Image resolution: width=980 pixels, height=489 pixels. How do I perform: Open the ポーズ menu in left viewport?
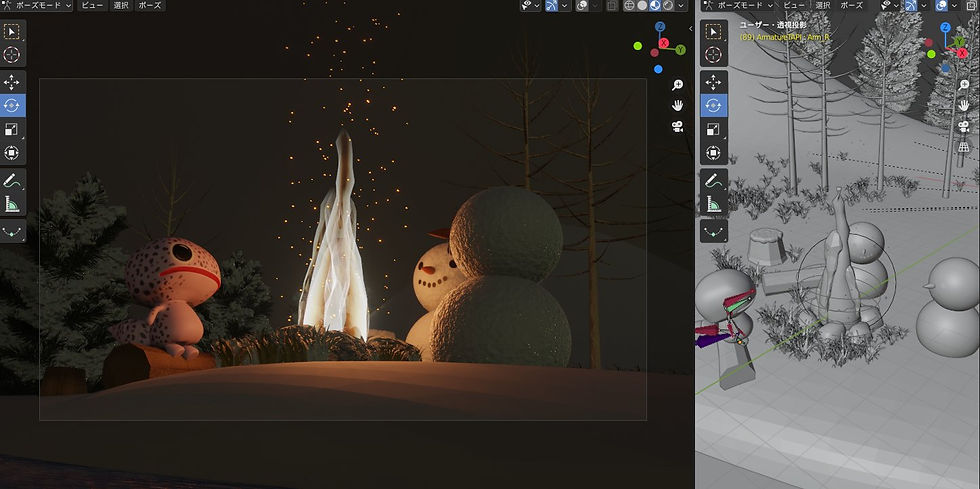coord(150,6)
